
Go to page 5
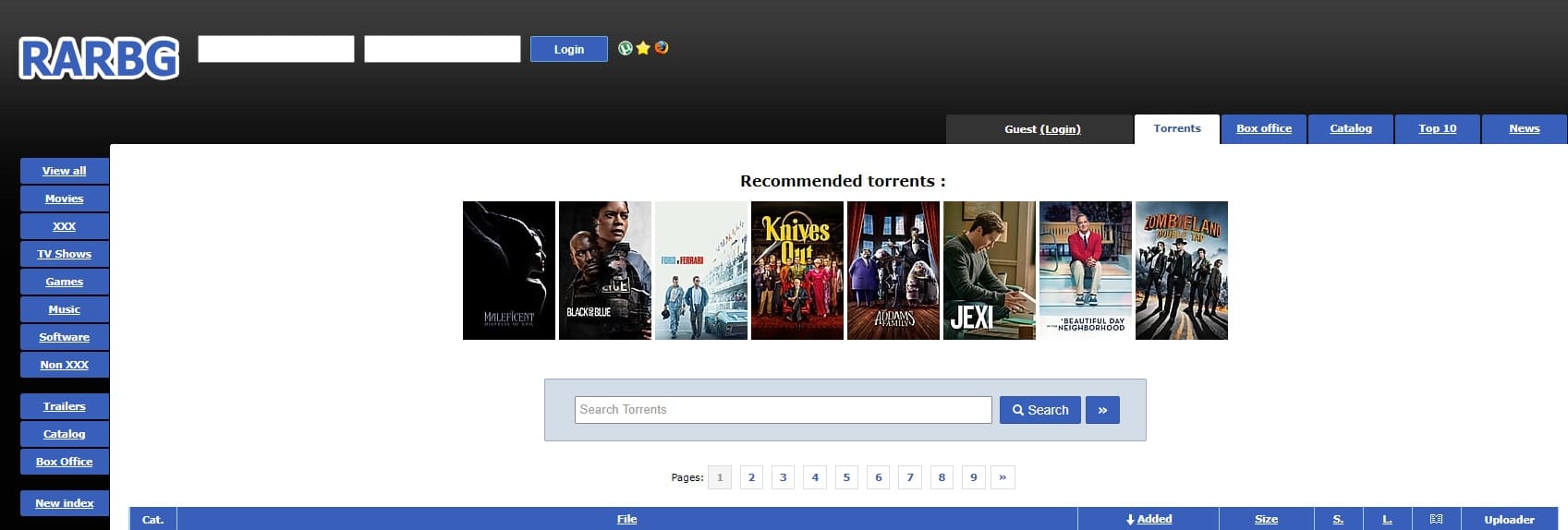(x=846, y=477)
